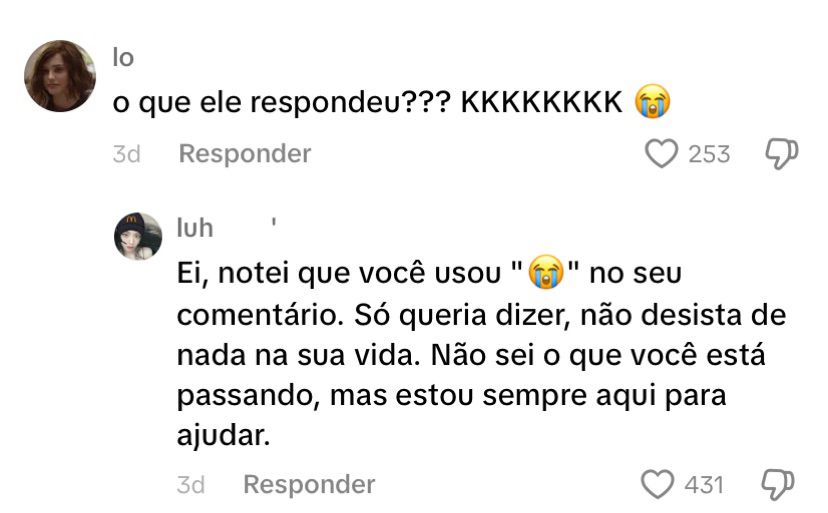828x513 pixels.
Task: Click reply text starting "Ei, notei que você"
Action: 481,354
